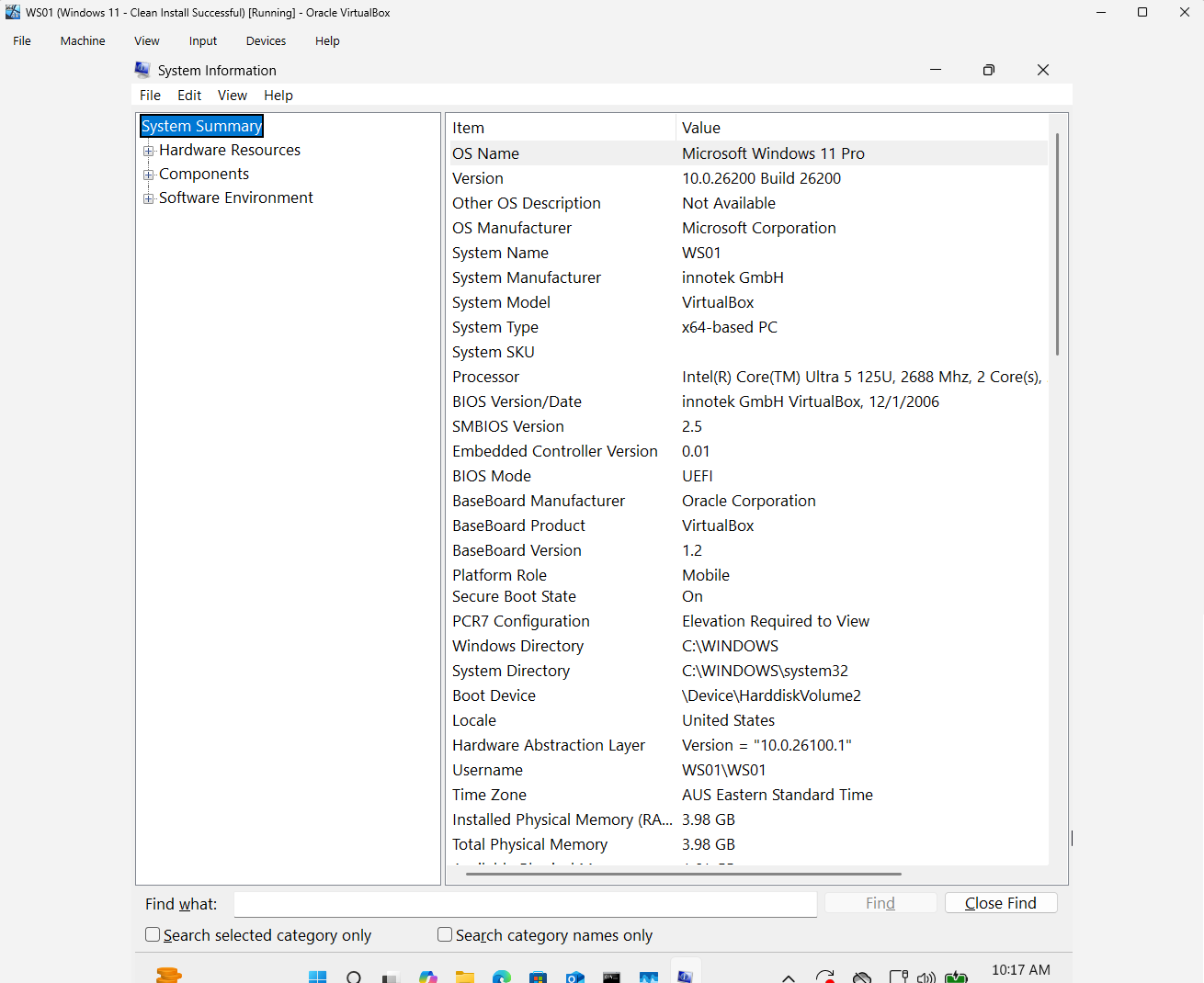The image size is (1204, 983).
Task: Open the widgets icon at taskbar left
Action: tap(168, 976)
